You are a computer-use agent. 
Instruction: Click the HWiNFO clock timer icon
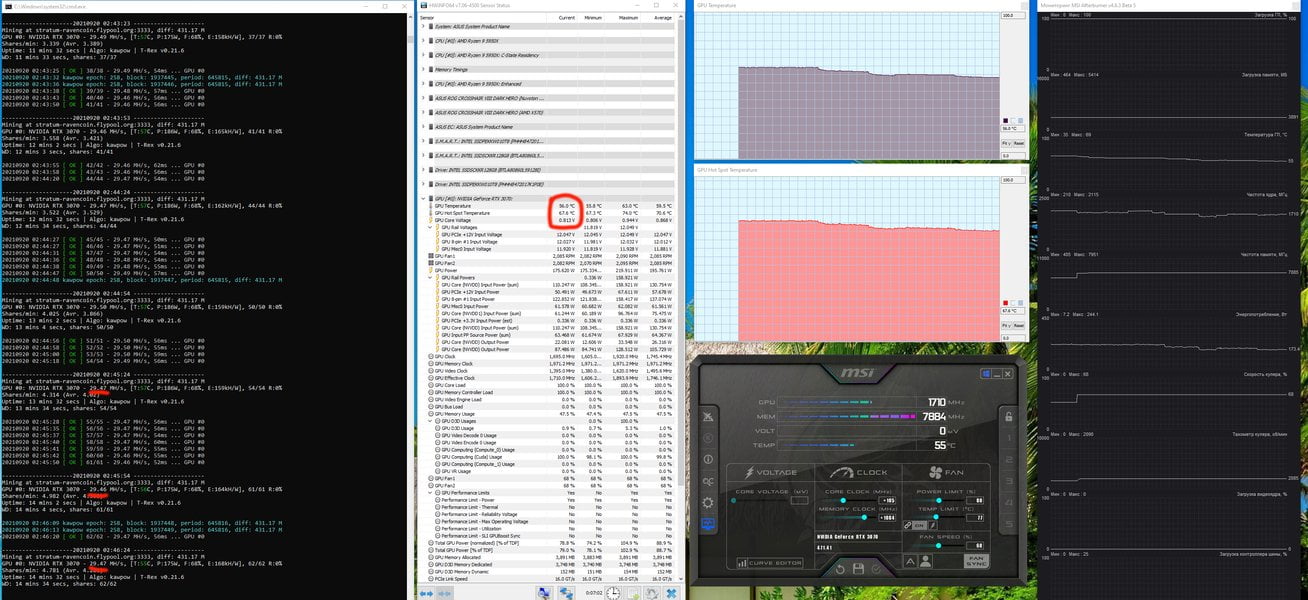(x=613, y=594)
